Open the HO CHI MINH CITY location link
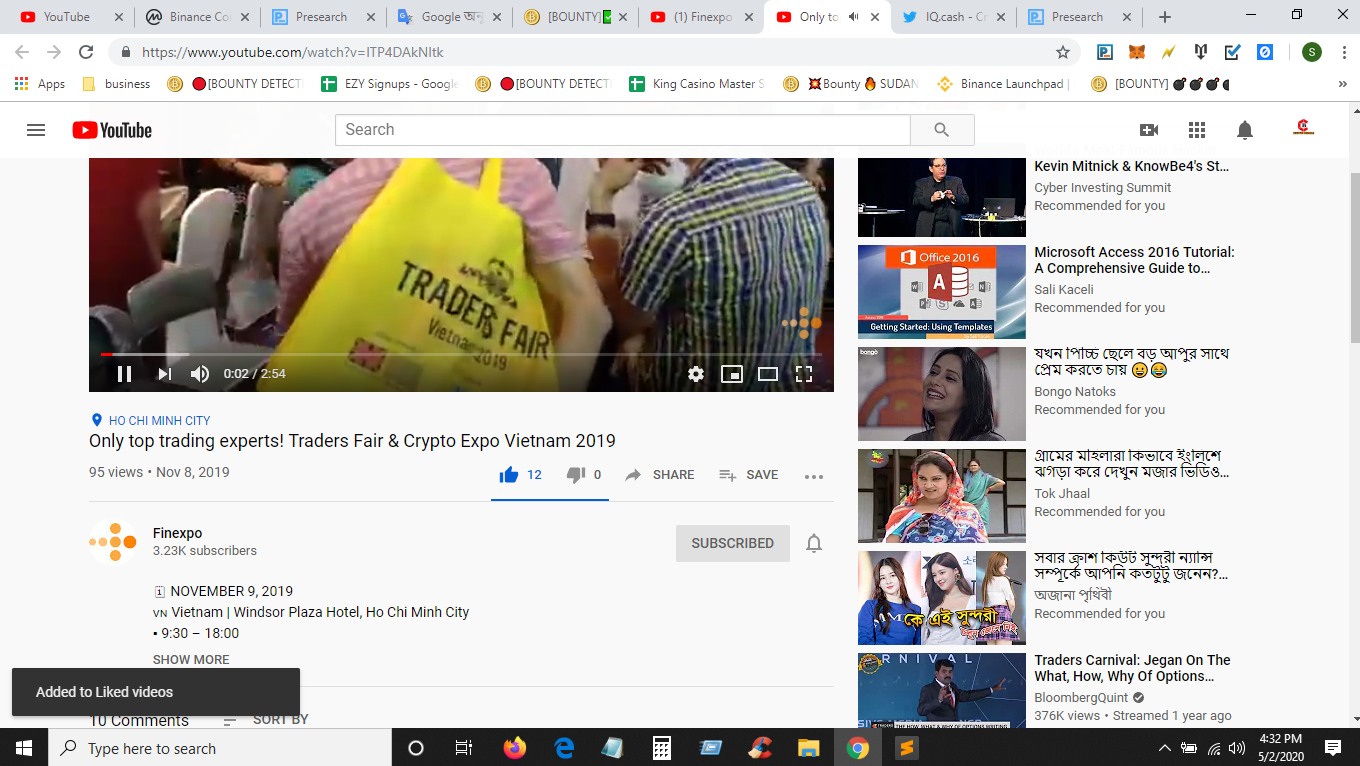This screenshot has height=766, width=1360. tap(159, 421)
